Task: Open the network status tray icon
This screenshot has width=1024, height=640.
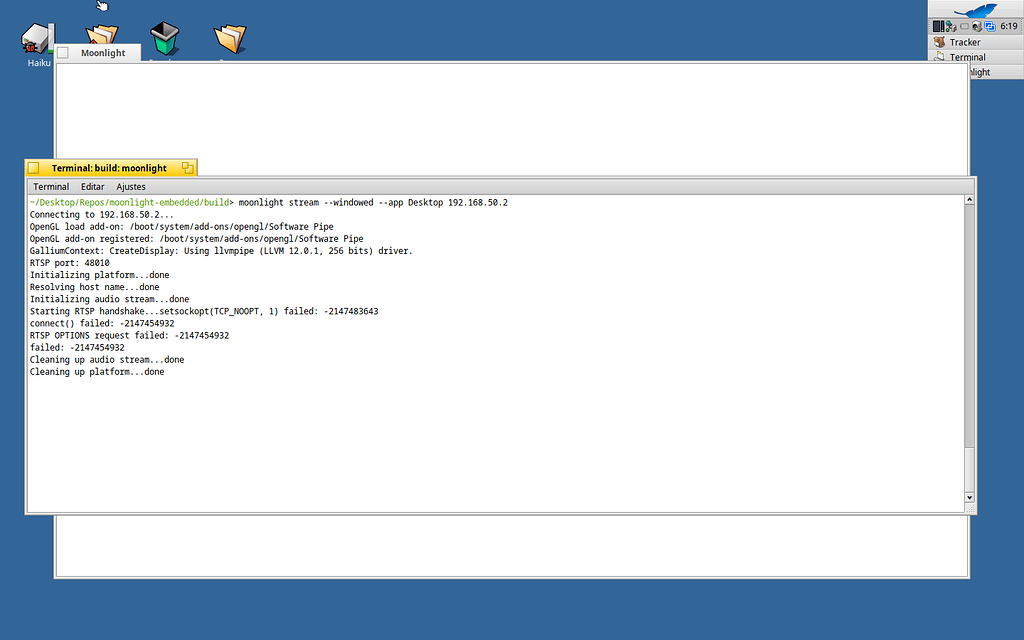Action: pyautogui.click(x=951, y=27)
